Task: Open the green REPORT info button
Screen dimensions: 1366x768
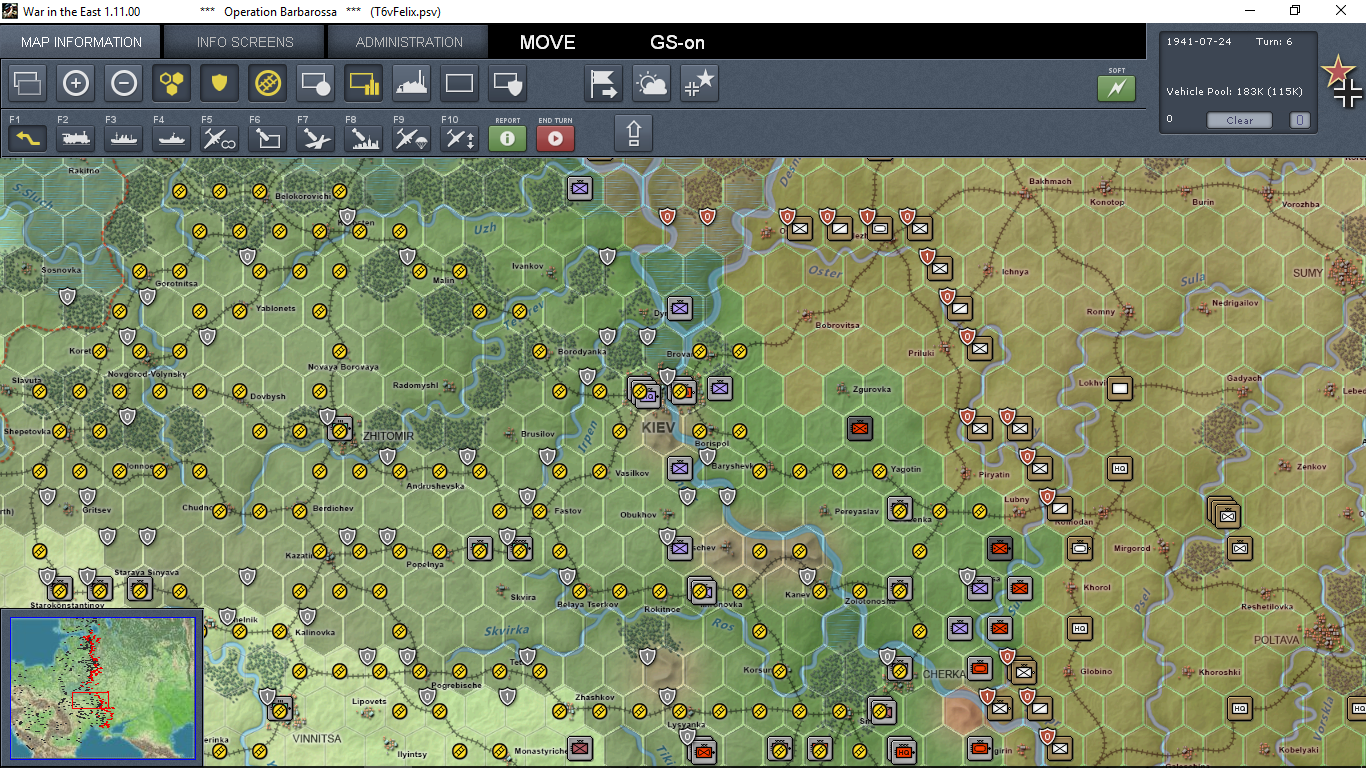Action: (x=507, y=138)
